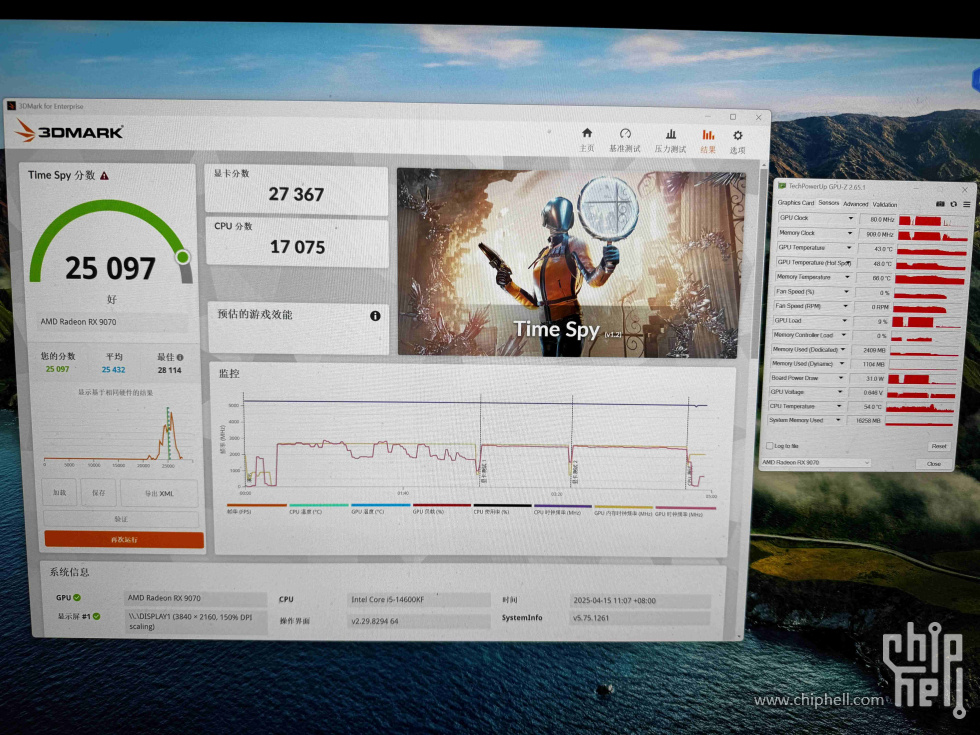Click the 3DMark title bar app icon
Viewport: 980px width, 735px height.
[x=11, y=106]
